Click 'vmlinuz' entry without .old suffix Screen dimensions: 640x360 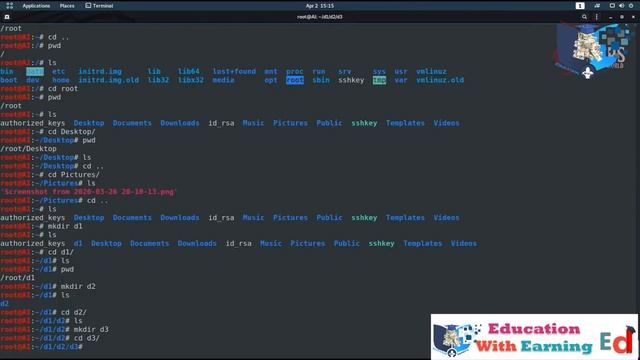click(x=431, y=71)
